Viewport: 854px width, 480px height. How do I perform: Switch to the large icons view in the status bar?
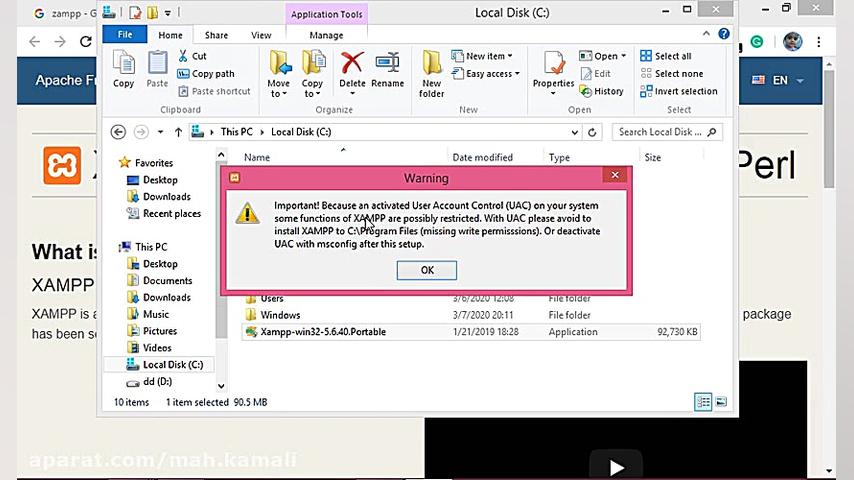click(721, 402)
